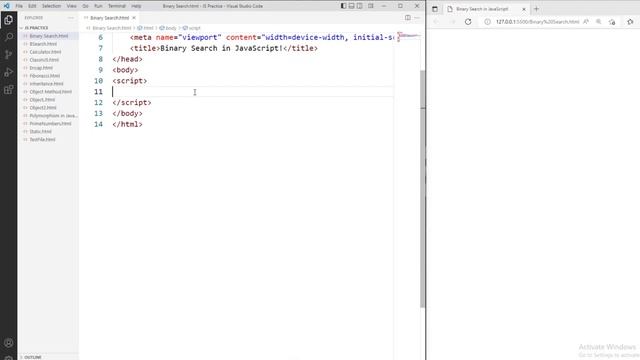The height and width of the screenshot is (360, 640).
Task: Open Fibonacci.html in the explorer
Action: [44, 76]
